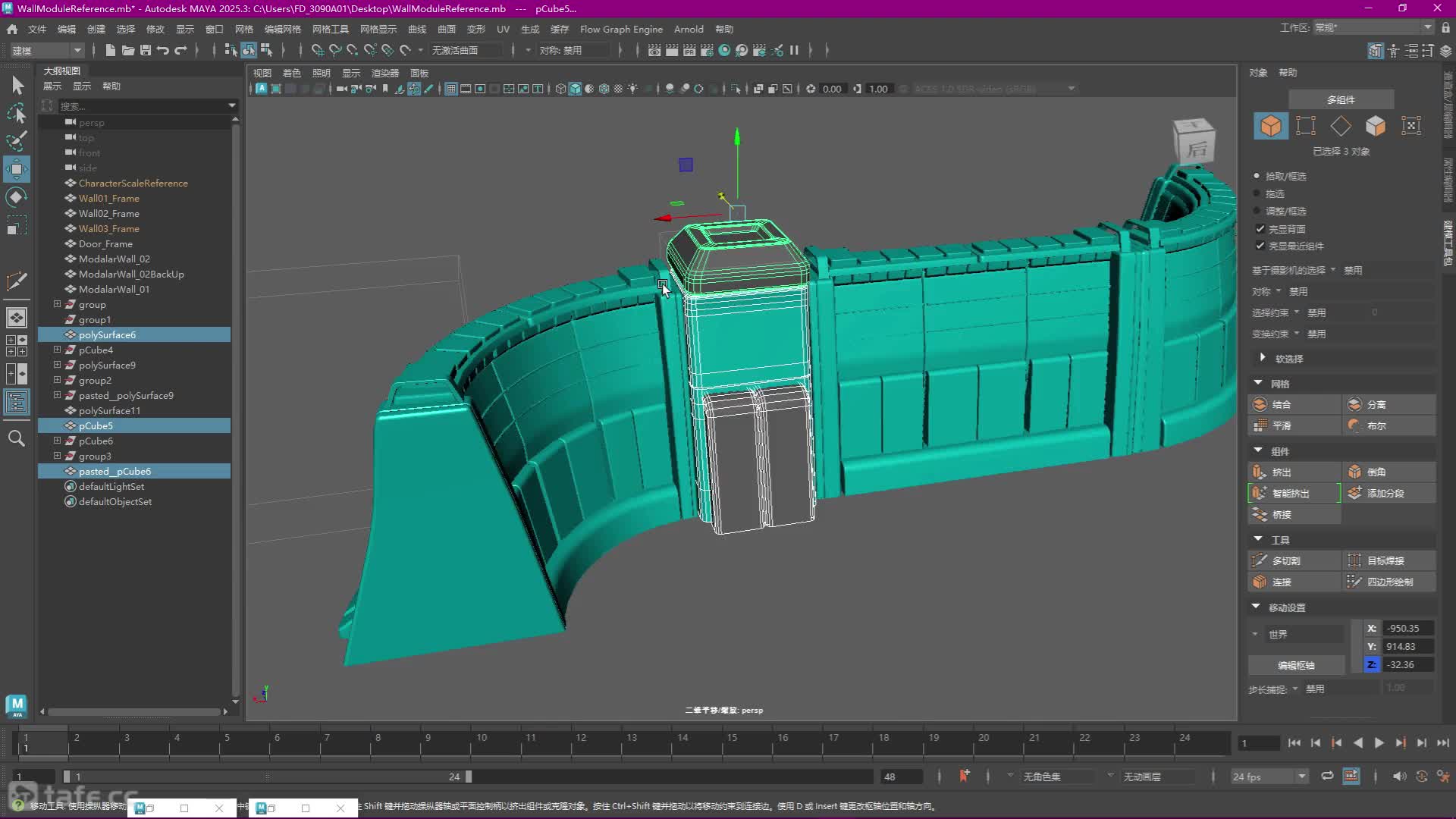Open the UV menu
The width and height of the screenshot is (1456, 819).
(503, 29)
